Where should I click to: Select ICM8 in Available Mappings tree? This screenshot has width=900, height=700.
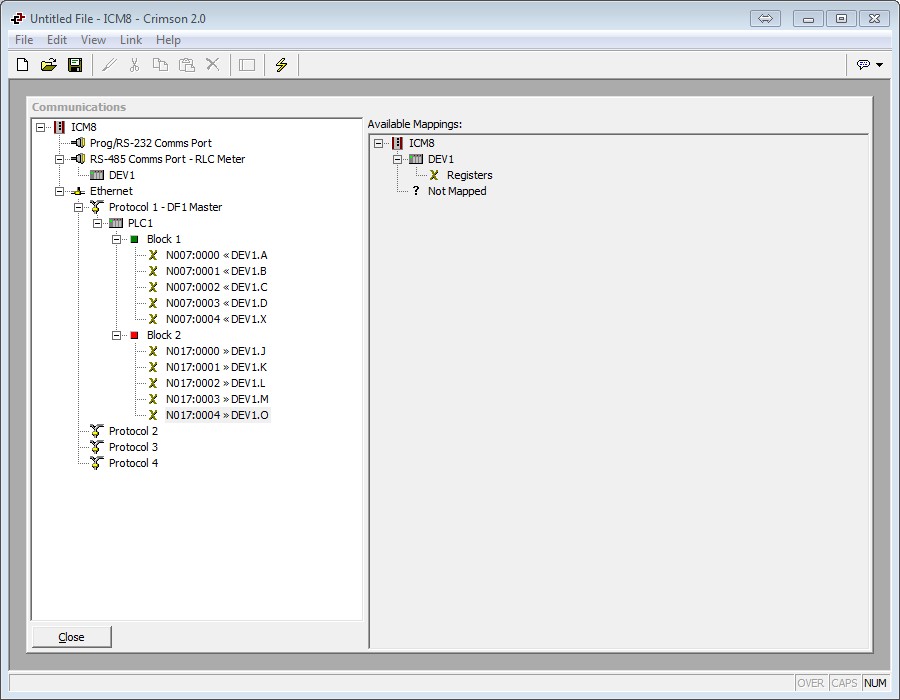[x=421, y=143]
